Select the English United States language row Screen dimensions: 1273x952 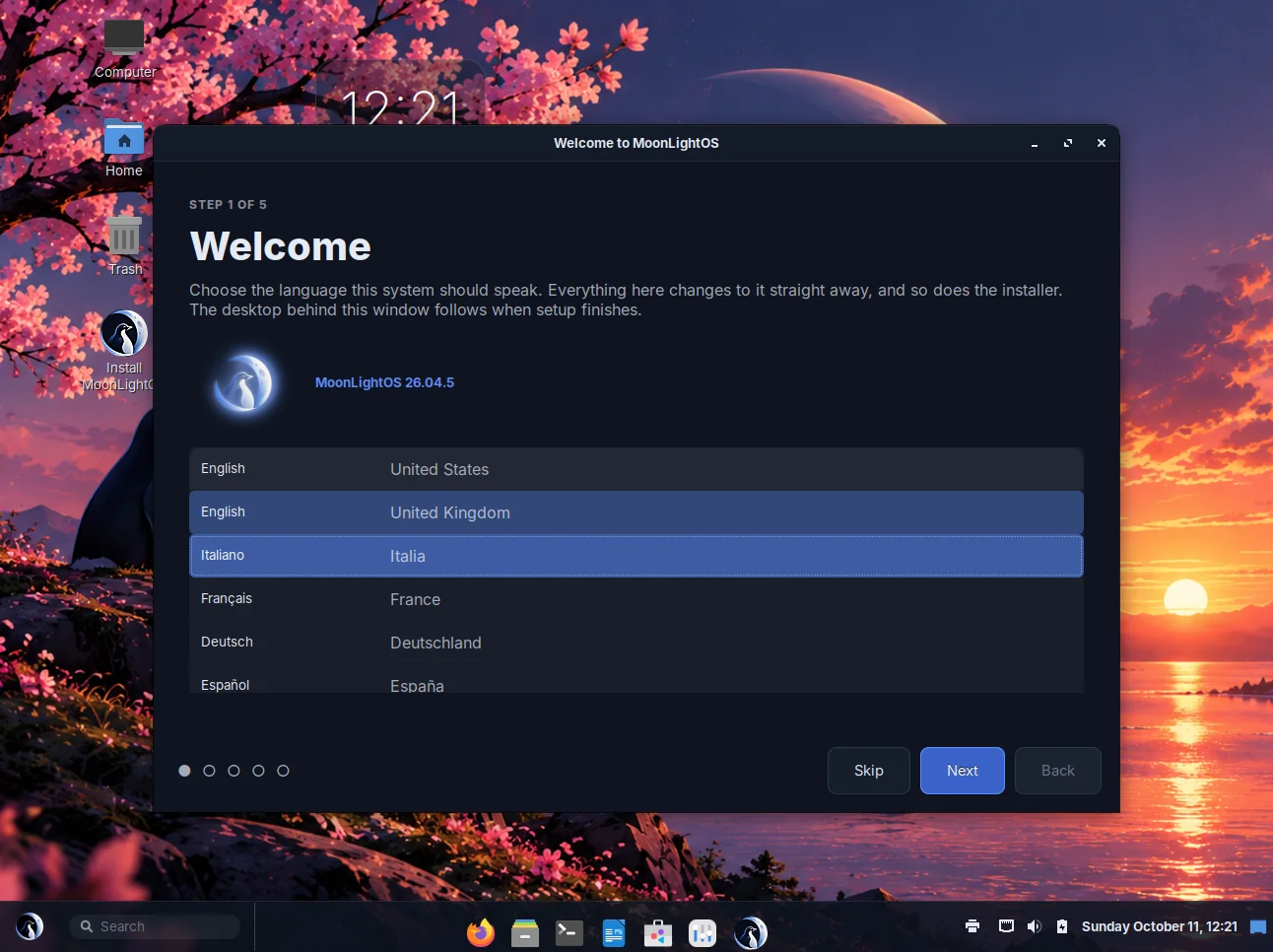pos(636,469)
